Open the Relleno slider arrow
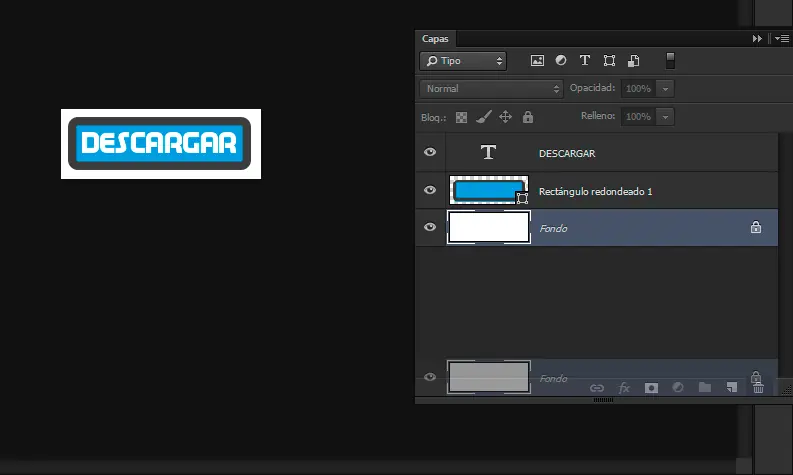The width and height of the screenshot is (793, 475). tap(665, 117)
